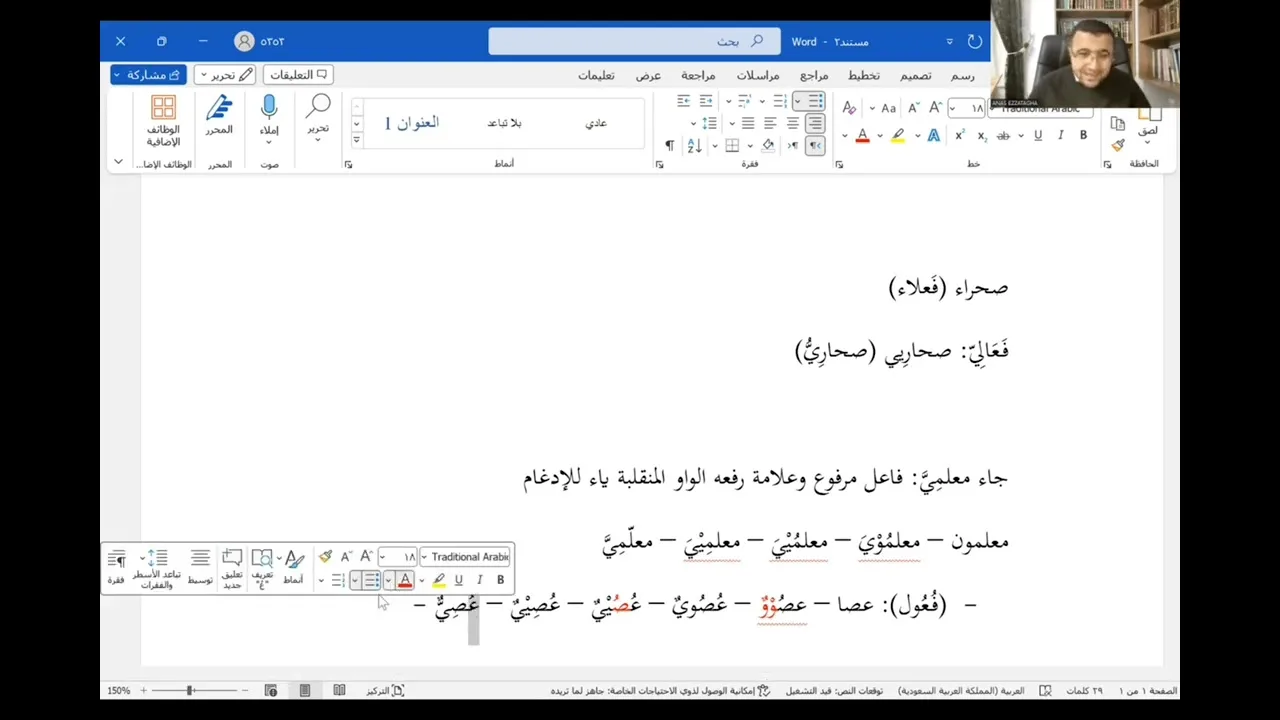Viewport: 1280px width, 720px height.
Task: Apply the Heading 1 (العنوان 1) style
Action: tap(412, 123)
